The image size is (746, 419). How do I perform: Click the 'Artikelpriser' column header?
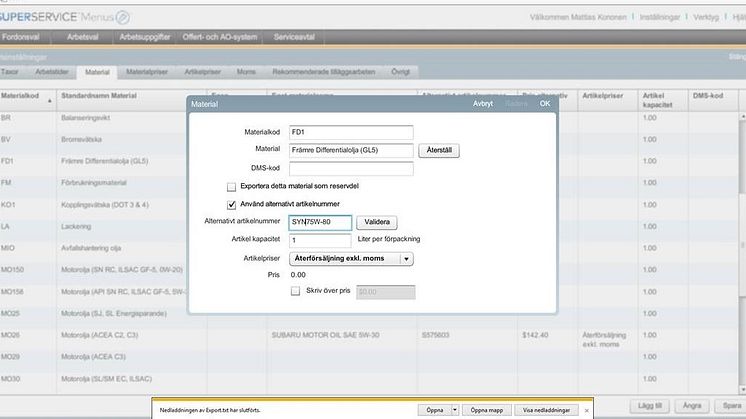[x=602, y=96]
